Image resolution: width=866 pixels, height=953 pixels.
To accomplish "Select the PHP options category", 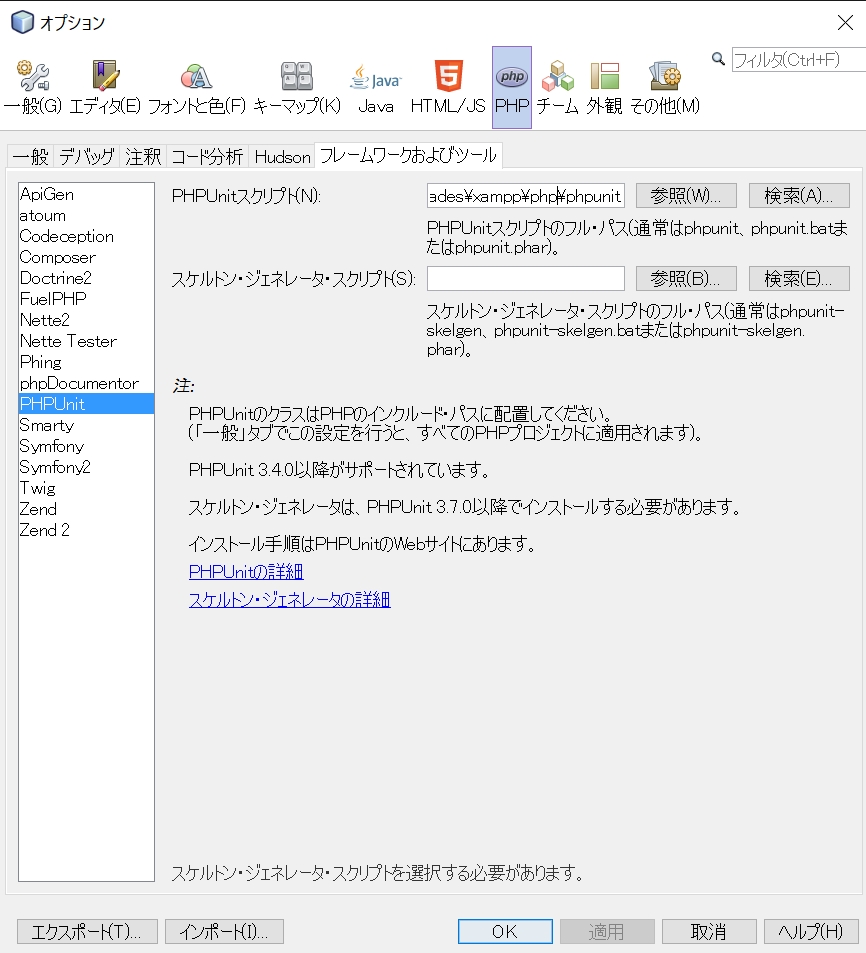I will point(512,88).
